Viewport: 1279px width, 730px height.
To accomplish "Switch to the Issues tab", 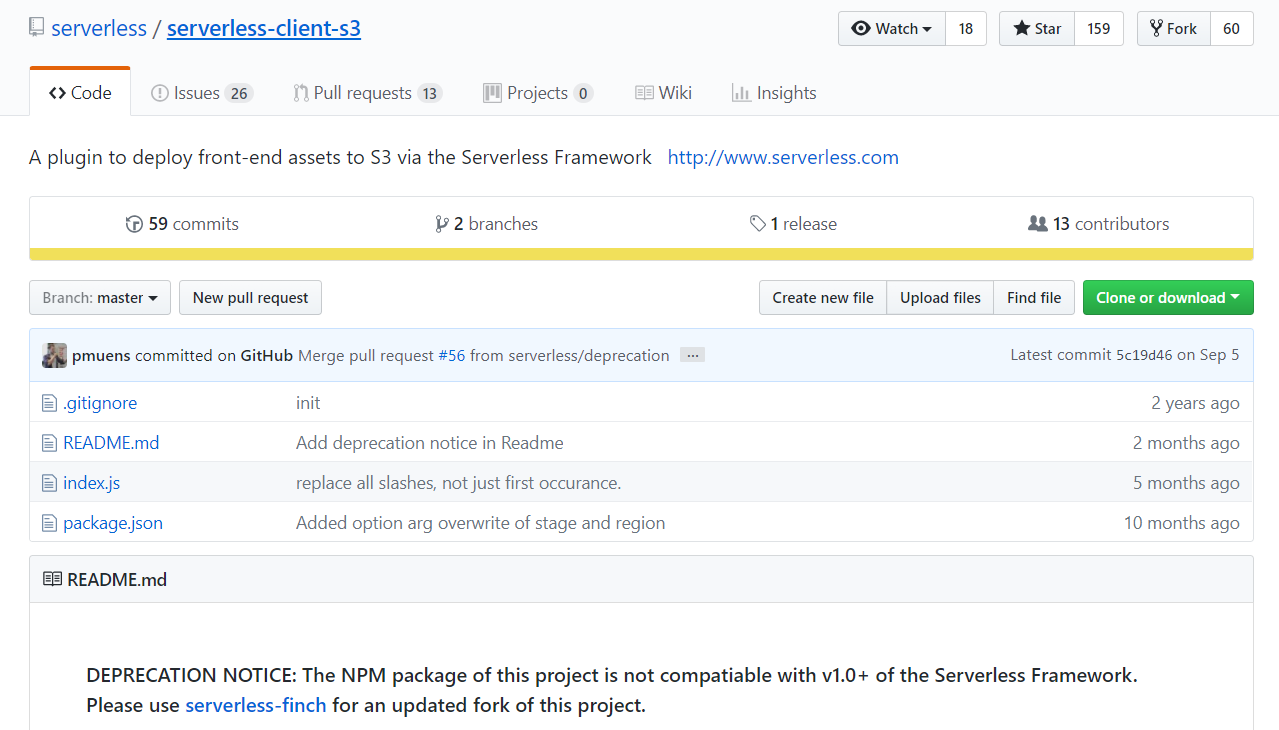I will tap(202, 93).
